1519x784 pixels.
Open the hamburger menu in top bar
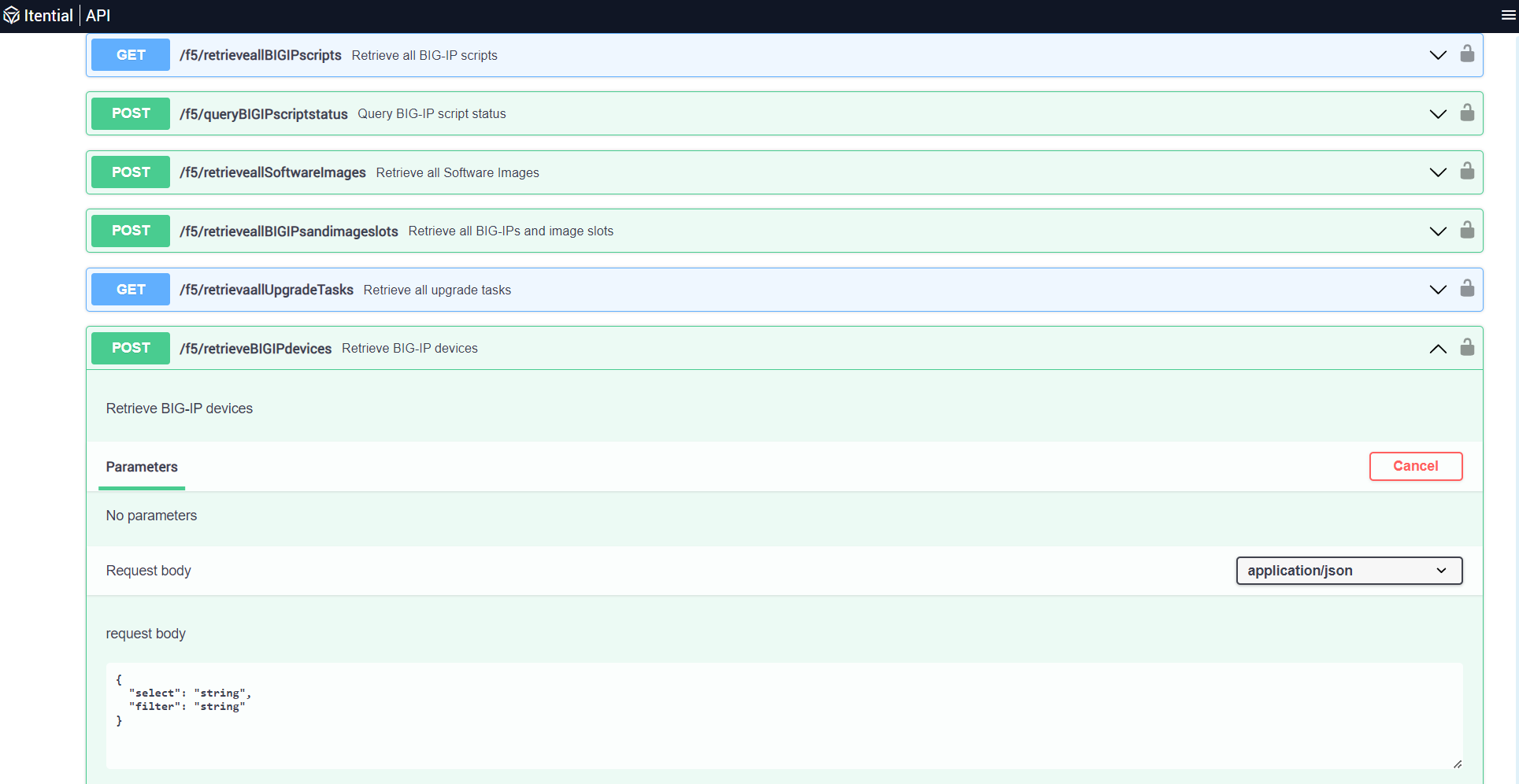[1508, 16]
